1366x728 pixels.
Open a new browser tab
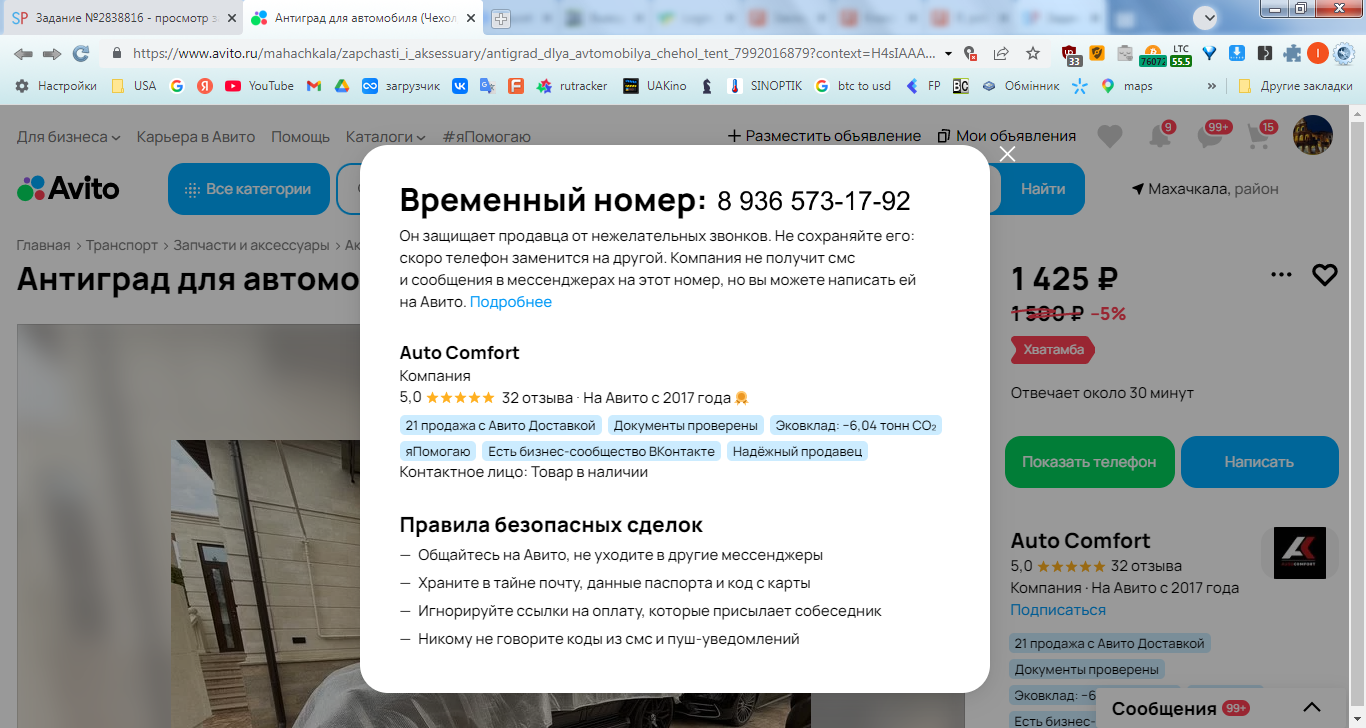(500, 18)
